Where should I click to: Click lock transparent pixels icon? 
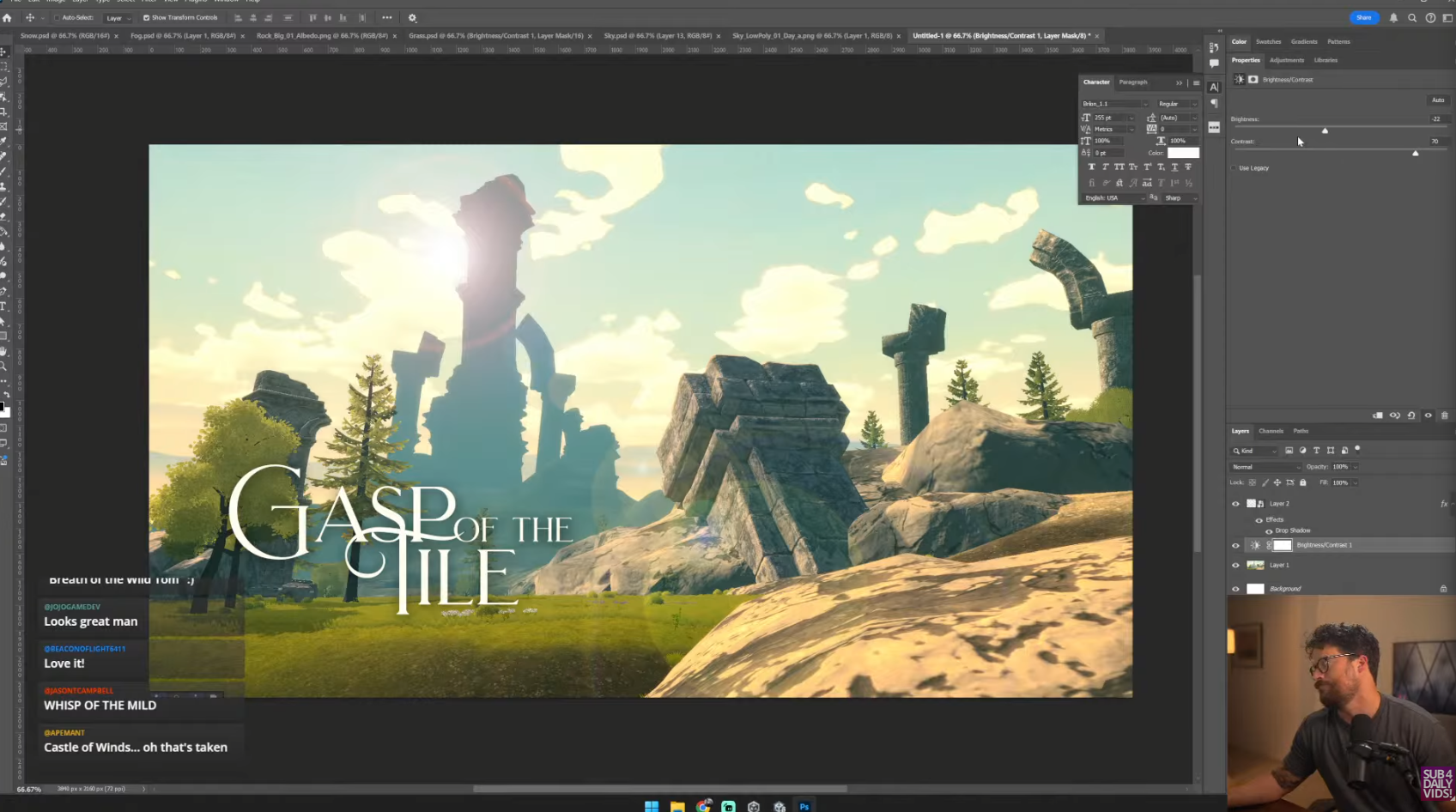1253,482
